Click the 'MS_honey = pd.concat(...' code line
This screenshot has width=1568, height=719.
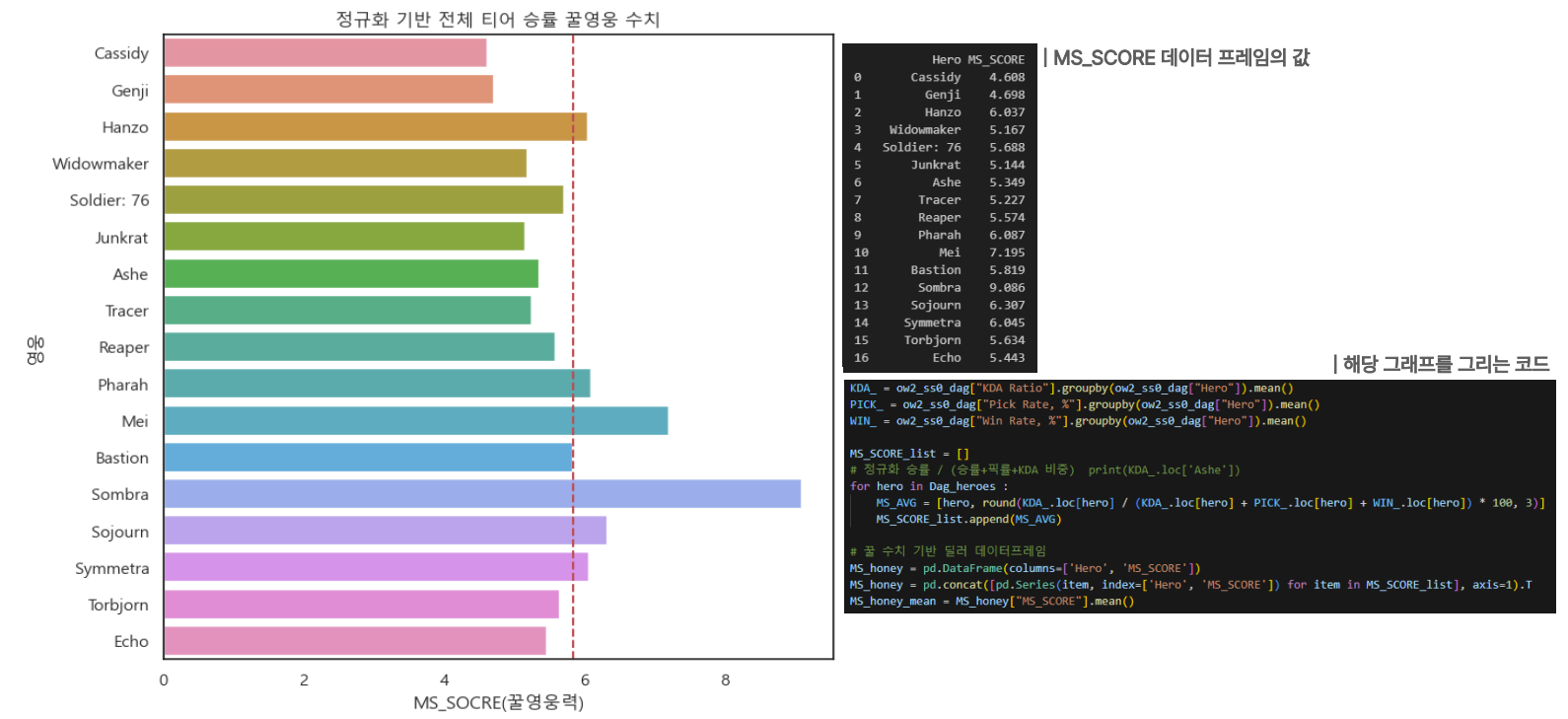point(1190,585)
